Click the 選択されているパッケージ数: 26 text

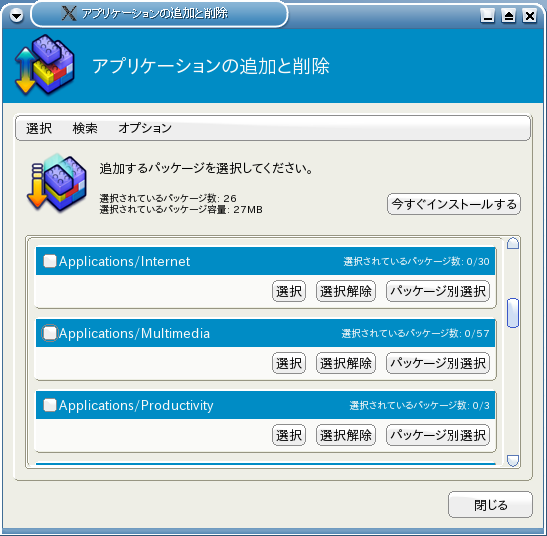(168, 198)
